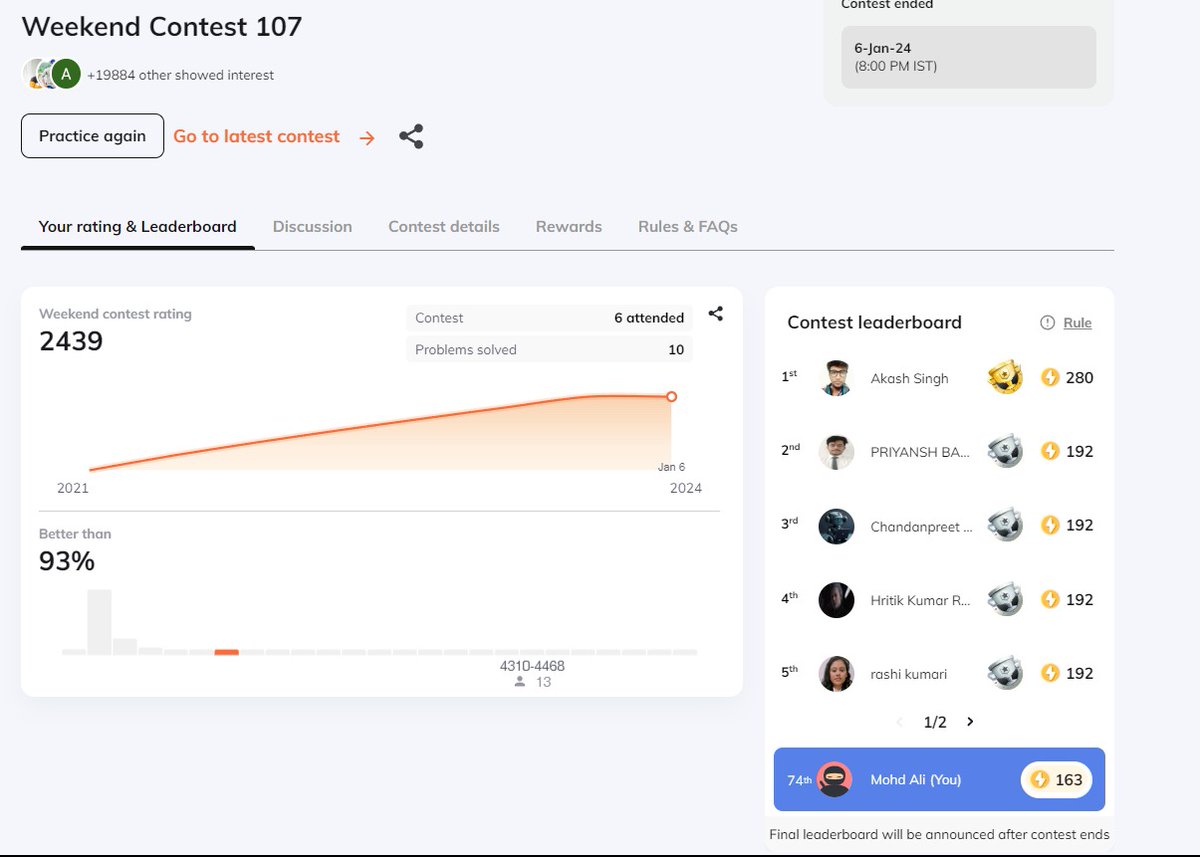The width and height of the screenshot is (1200, 857).
Task: Open the Go to latest contest link
Action: 256,136
